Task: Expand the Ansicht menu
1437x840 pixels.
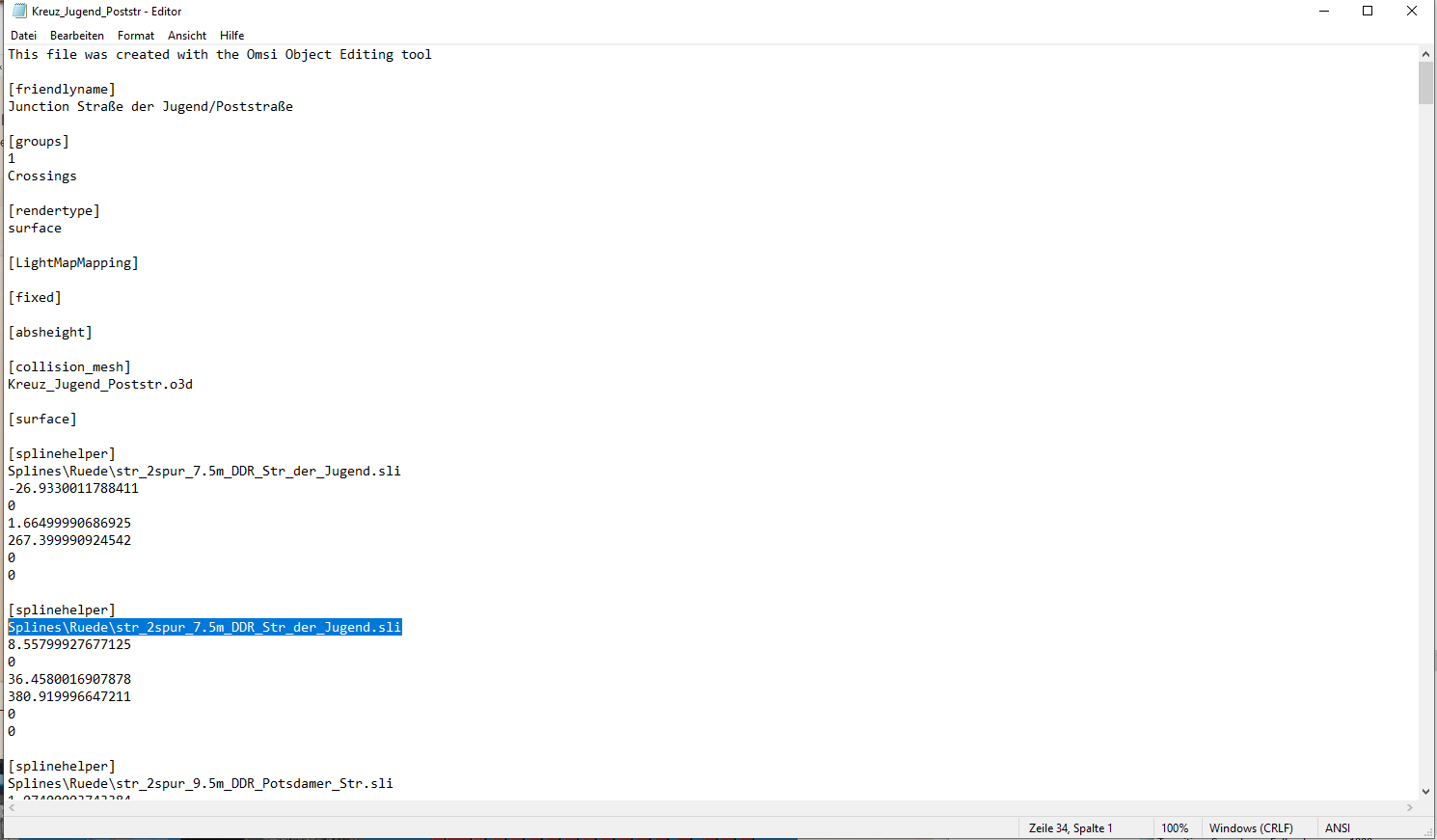Action: tap(187, 36)
